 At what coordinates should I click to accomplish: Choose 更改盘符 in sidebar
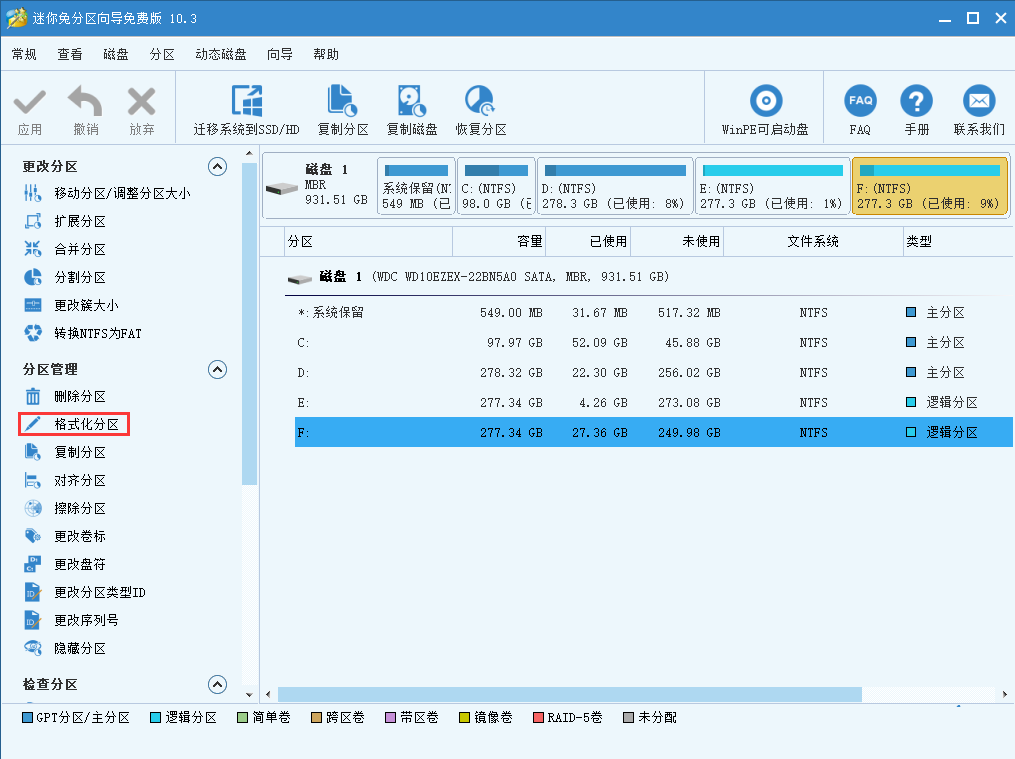click(65, 564)
